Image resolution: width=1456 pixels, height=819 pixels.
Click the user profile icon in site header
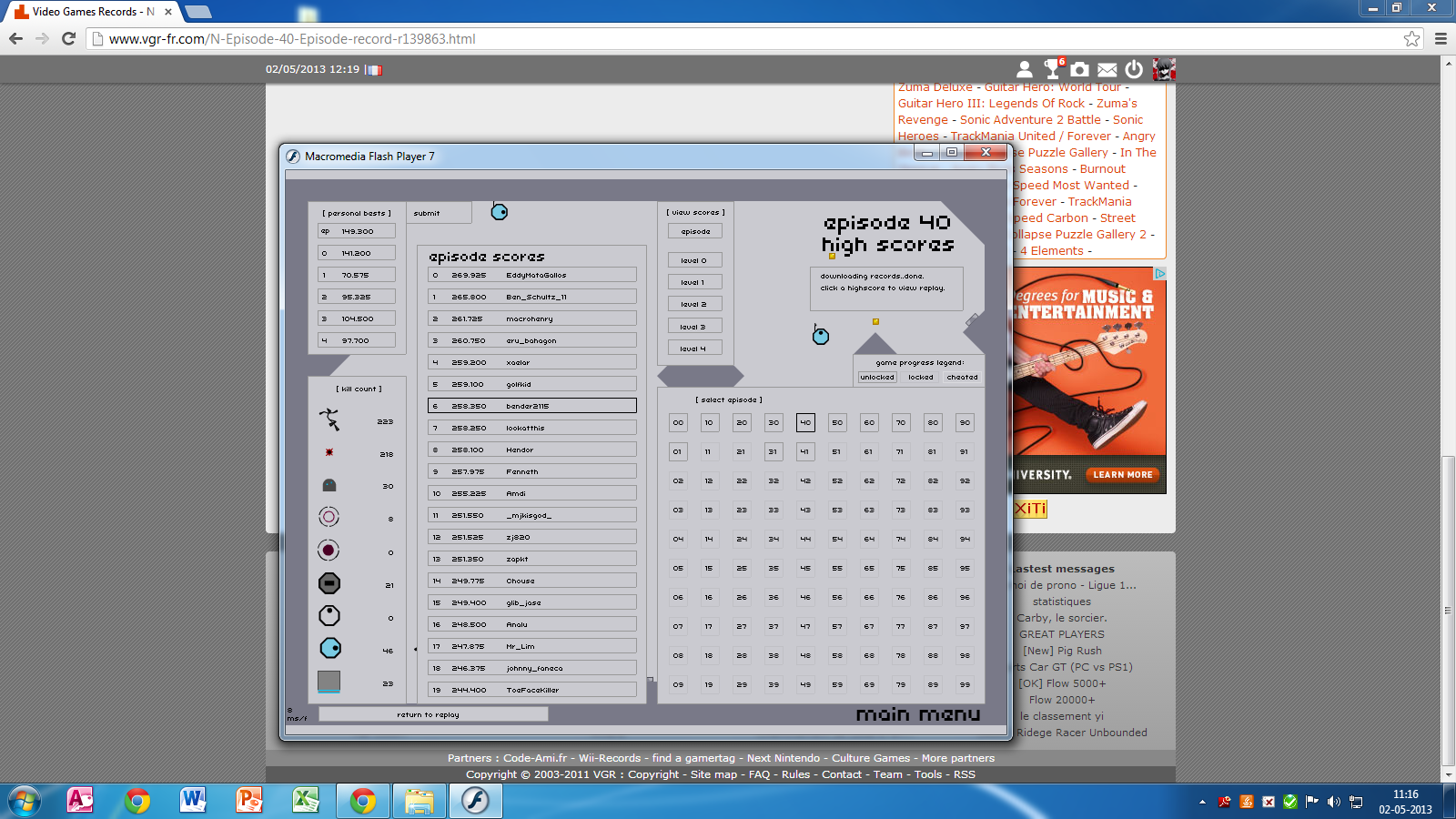point(1024,69)
